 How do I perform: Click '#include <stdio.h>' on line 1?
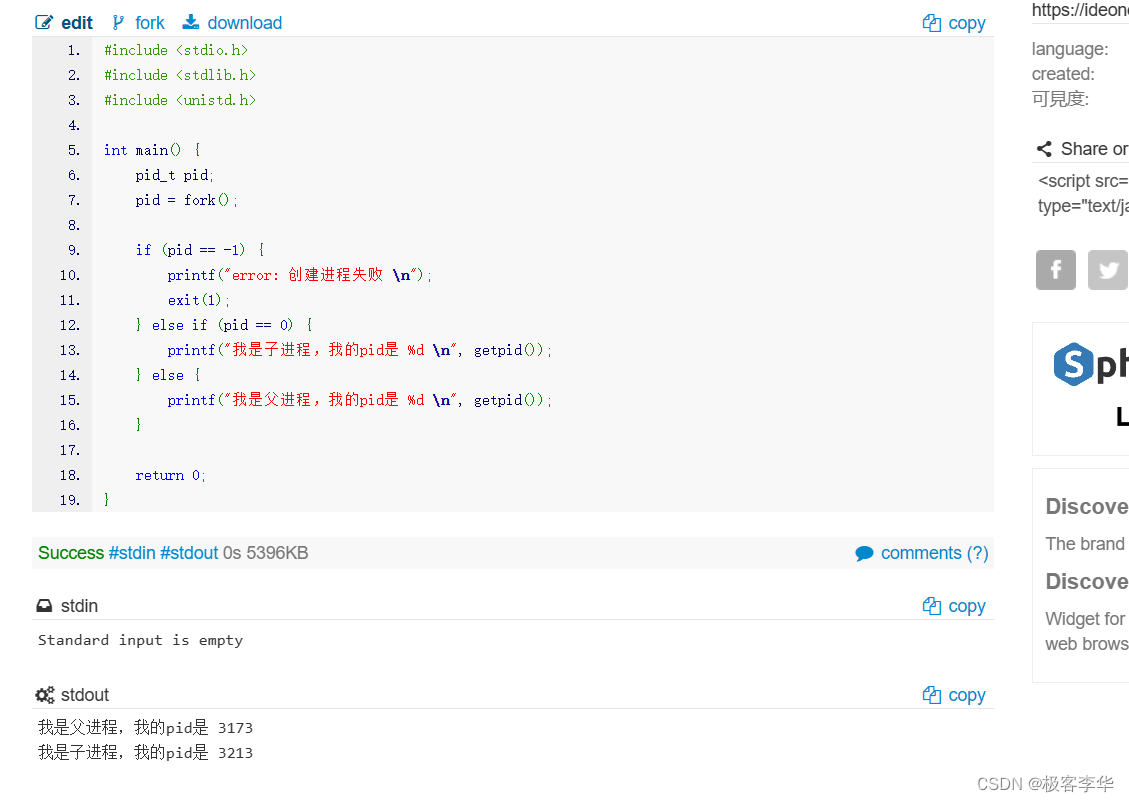[x=176, y=50]
